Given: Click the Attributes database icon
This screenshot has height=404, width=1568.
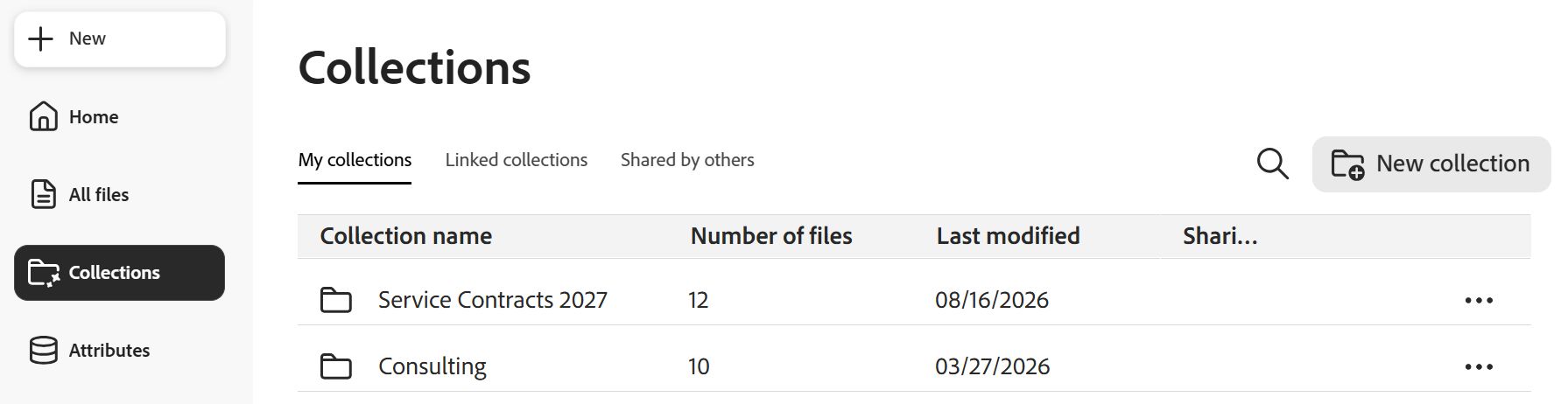Looking at the screenshot, I should (x=43, y=350).
